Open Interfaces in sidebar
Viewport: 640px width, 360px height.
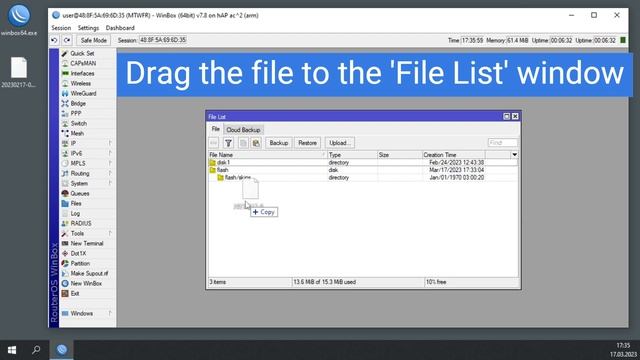tap(82, 73)
